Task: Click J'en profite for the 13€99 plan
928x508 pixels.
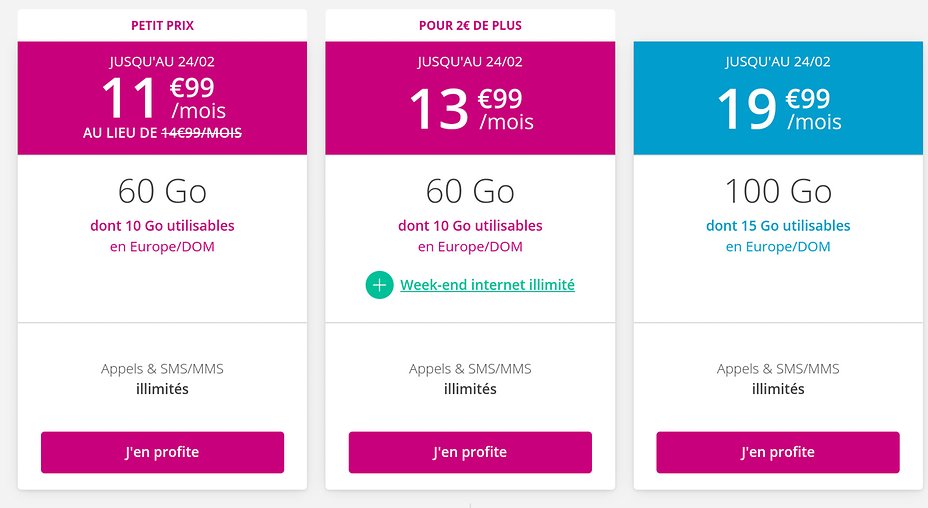Action: pyautogui.click(x=470, y=452)
